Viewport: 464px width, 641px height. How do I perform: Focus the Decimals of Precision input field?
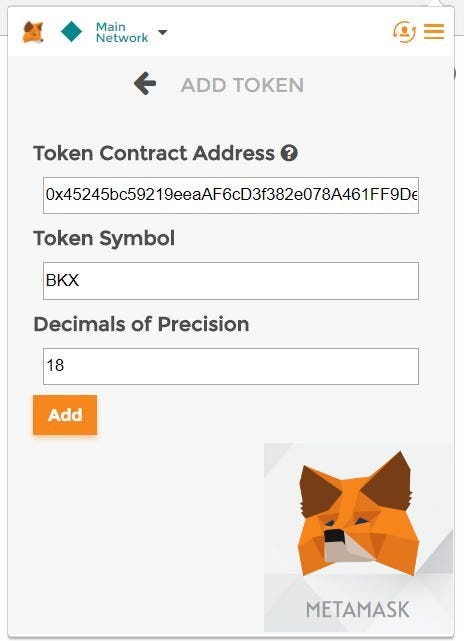click(x=231, y=366)
